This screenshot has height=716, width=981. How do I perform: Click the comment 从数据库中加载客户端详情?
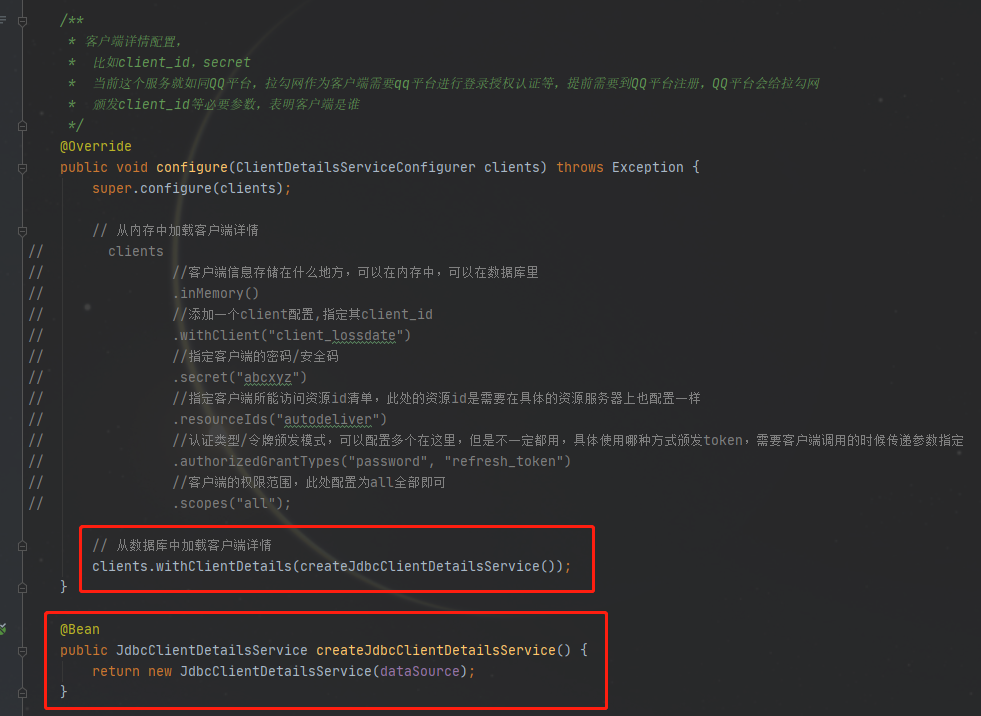pos(182,545)
